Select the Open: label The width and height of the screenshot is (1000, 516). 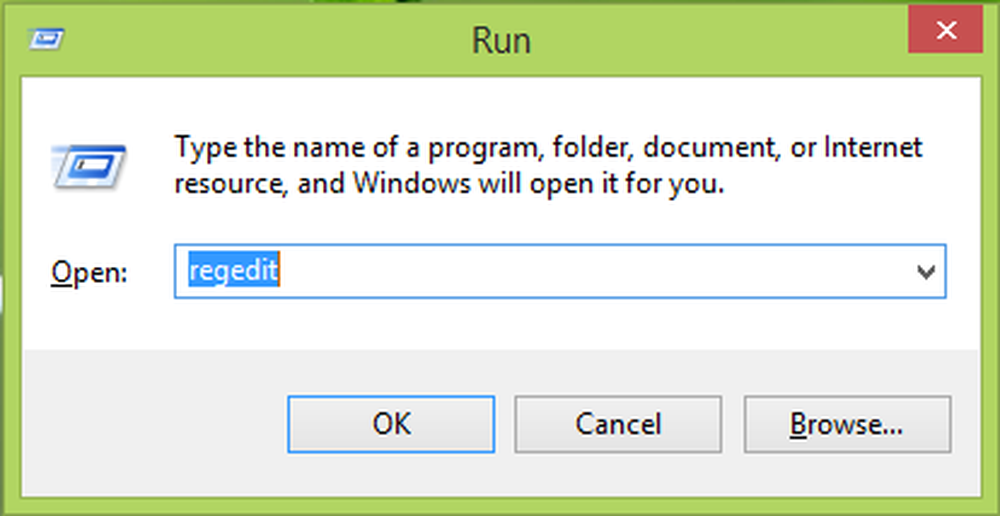[89, 273]
